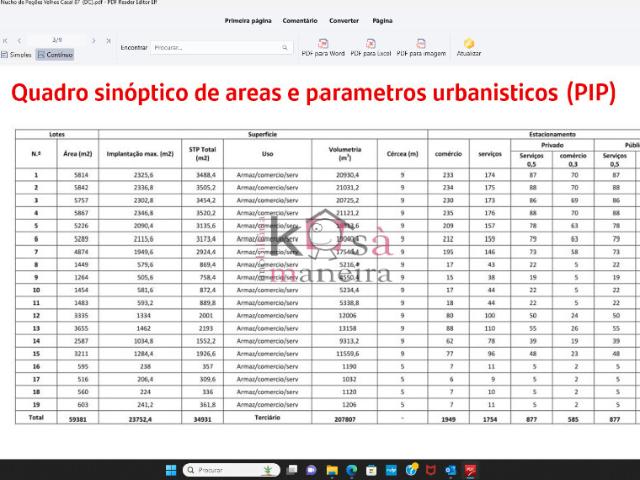Image resolution: width=640 pixels, height=480 pixels.
Task: Jump to the last page arrow
Action: pos(108,41)
